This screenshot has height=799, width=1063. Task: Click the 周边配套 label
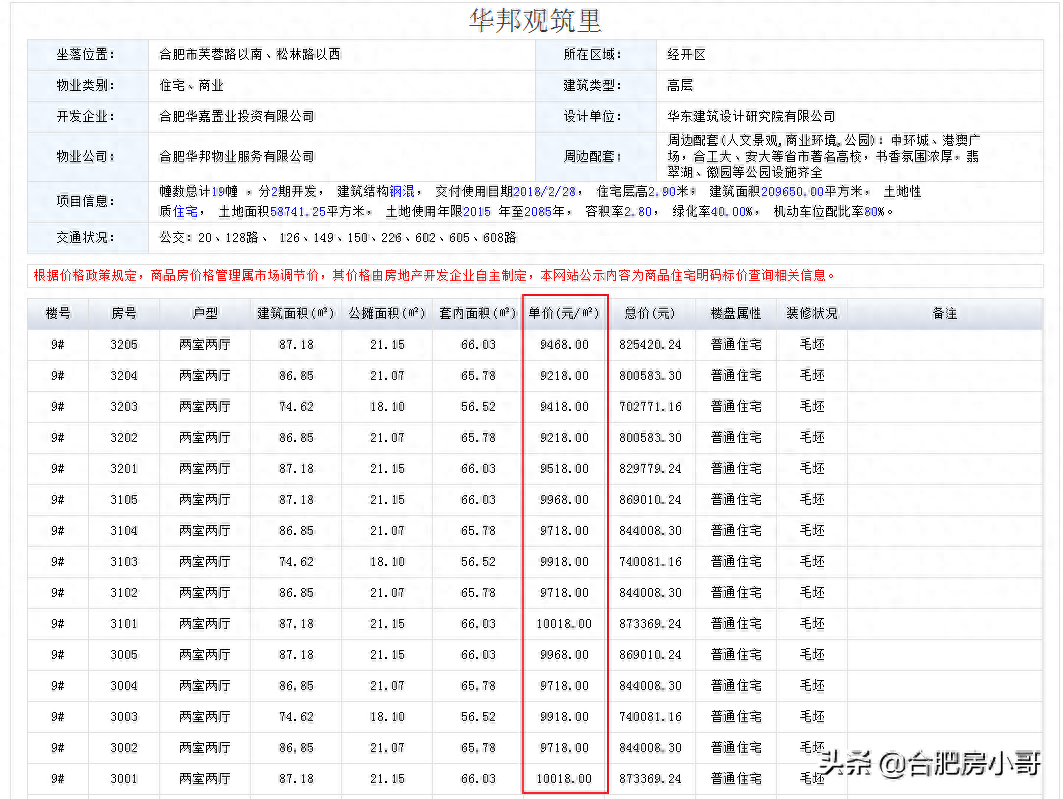[593, 157]
